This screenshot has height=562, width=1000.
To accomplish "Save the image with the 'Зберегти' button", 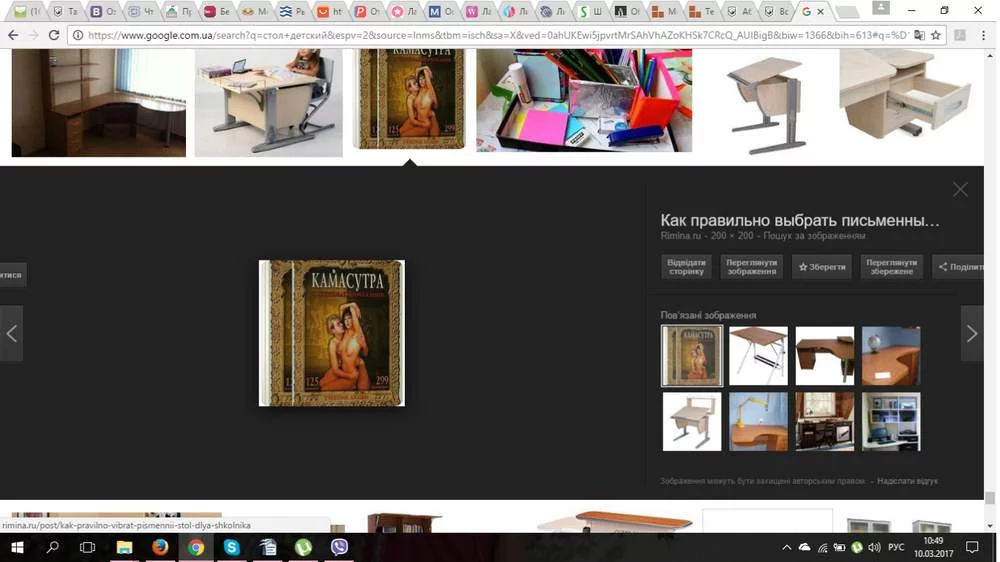I will pyautogui.click(x=822, y=267).
